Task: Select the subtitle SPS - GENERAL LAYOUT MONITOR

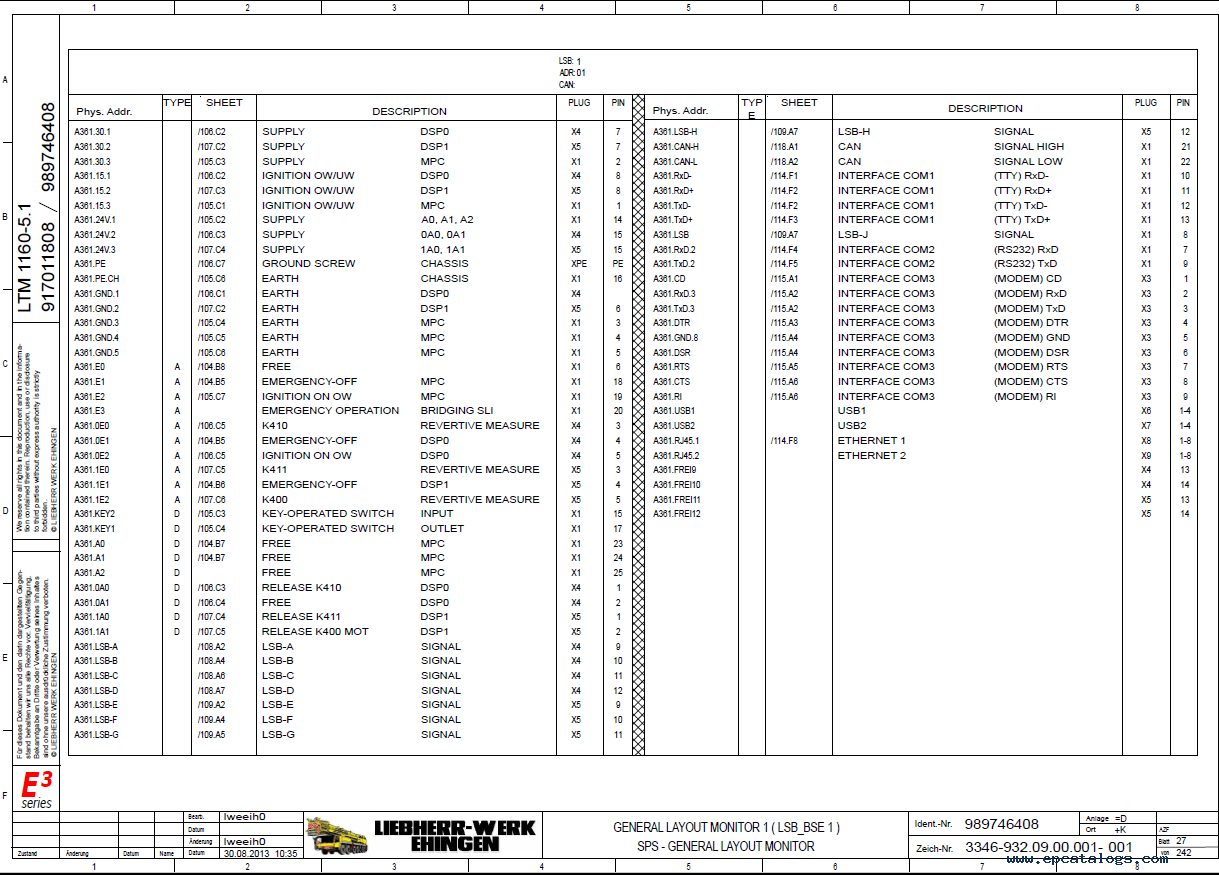Action: (726, 846)
